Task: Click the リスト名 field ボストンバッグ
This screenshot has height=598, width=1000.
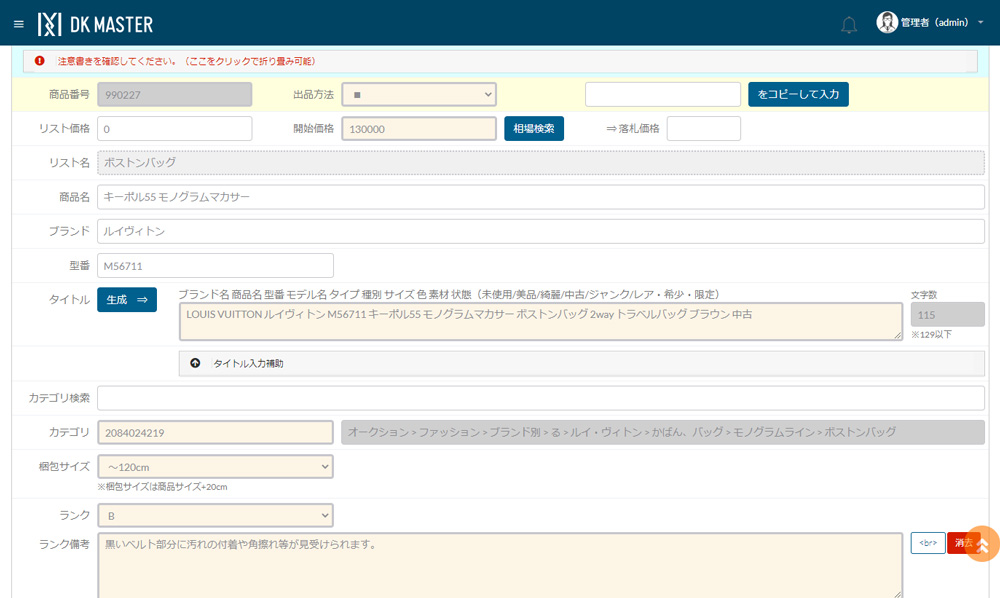Action: (x=541, y=163)
